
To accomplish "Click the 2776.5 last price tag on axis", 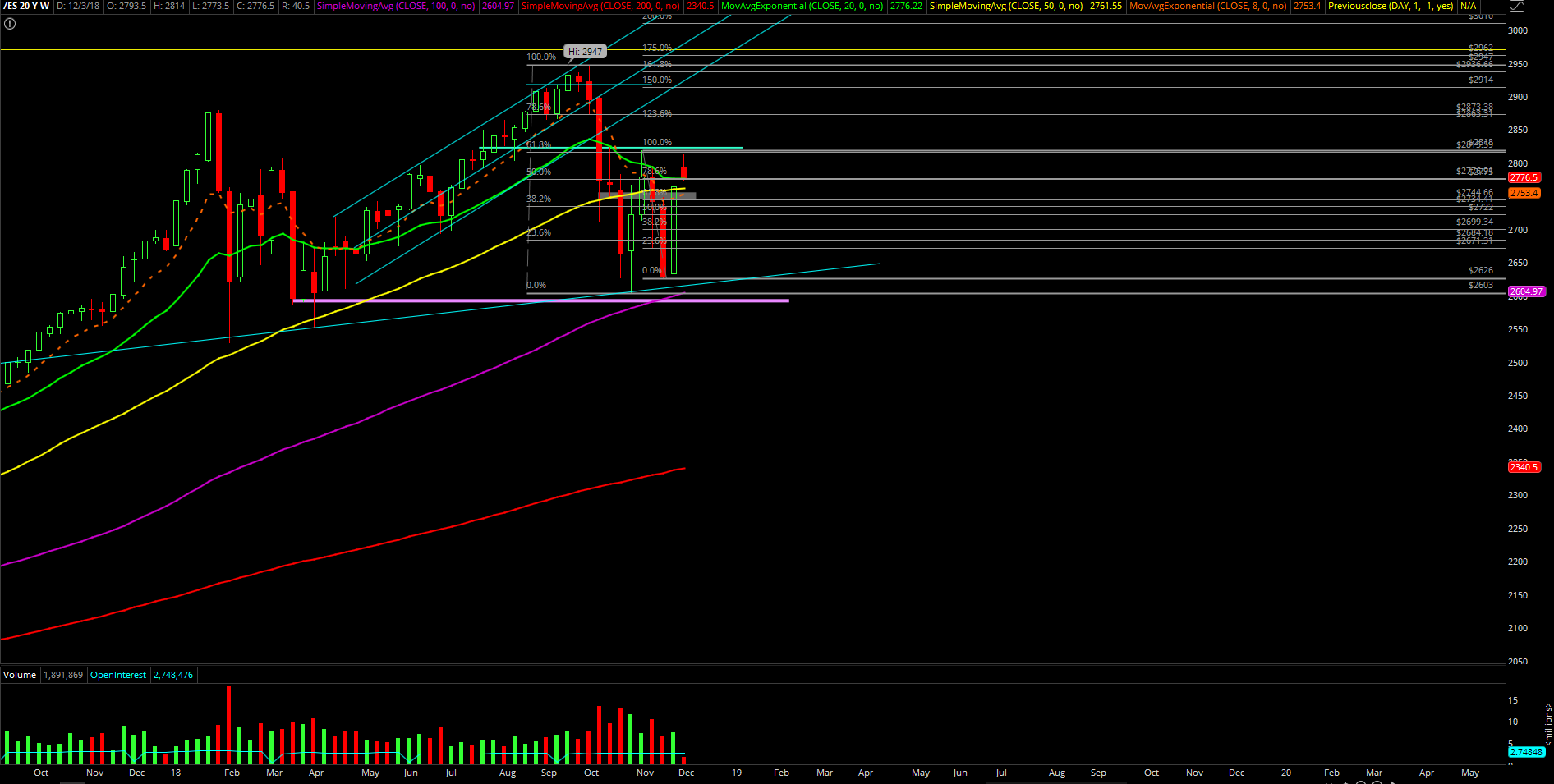I will click(1524, 177).
